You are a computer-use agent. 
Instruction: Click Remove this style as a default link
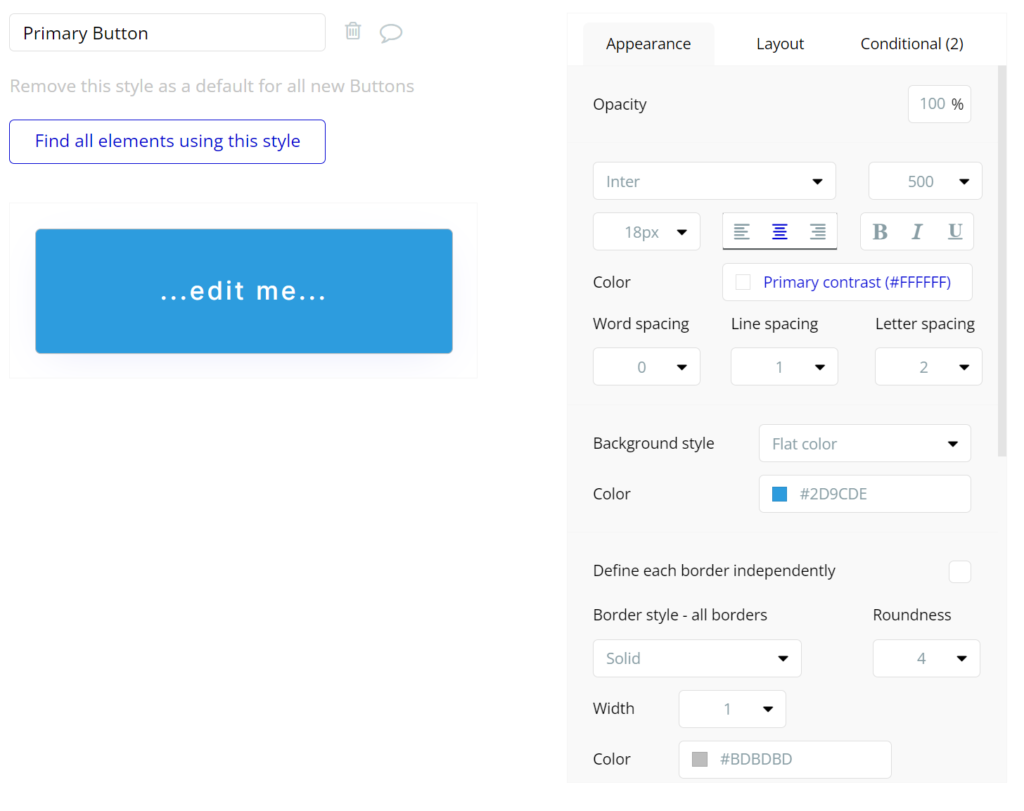212,86
